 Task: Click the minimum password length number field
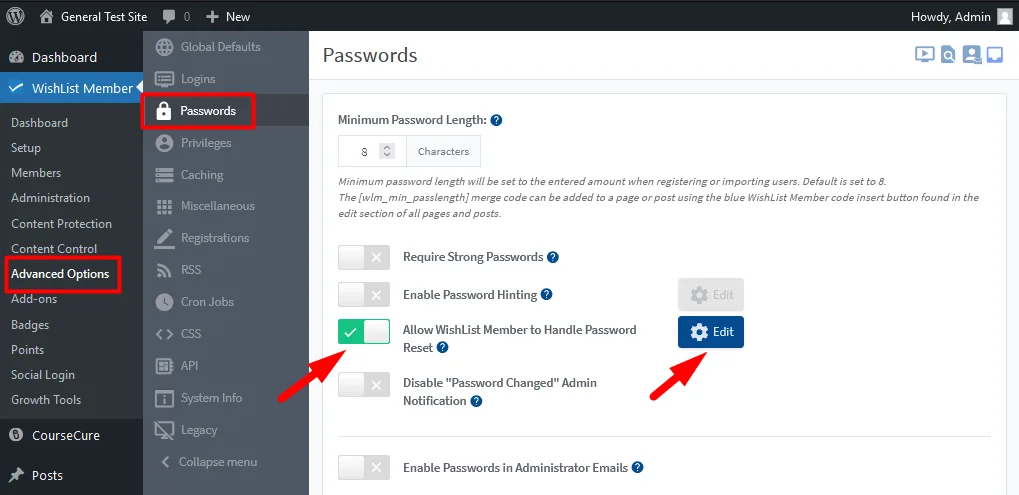coord(364,151)
